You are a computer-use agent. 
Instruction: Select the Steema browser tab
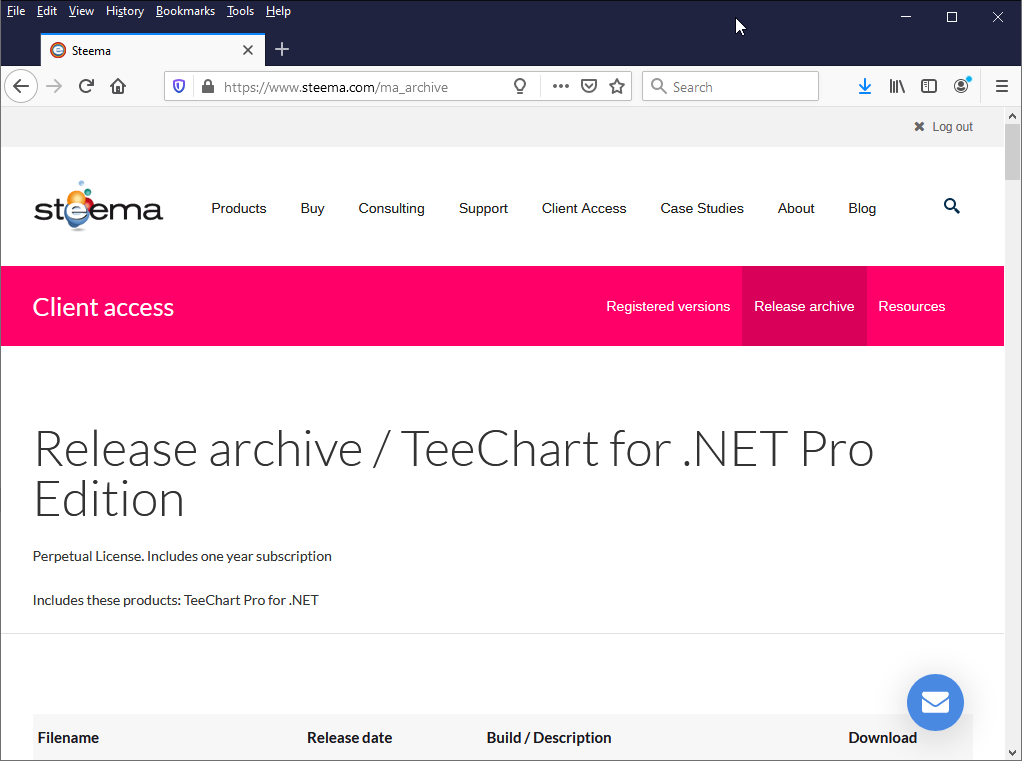(x=153, y=50)
